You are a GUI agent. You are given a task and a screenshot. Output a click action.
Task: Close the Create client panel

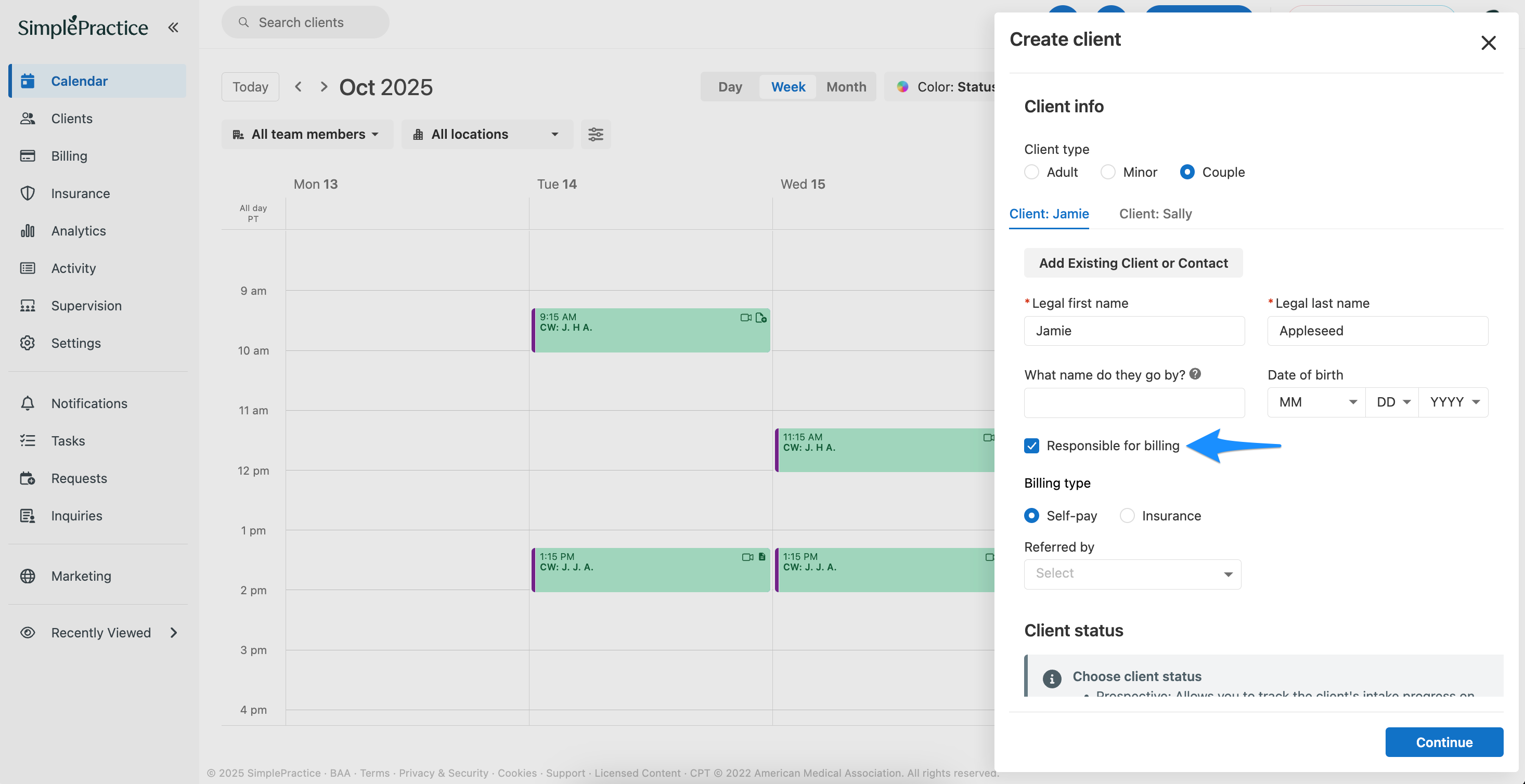[1488, 43]
